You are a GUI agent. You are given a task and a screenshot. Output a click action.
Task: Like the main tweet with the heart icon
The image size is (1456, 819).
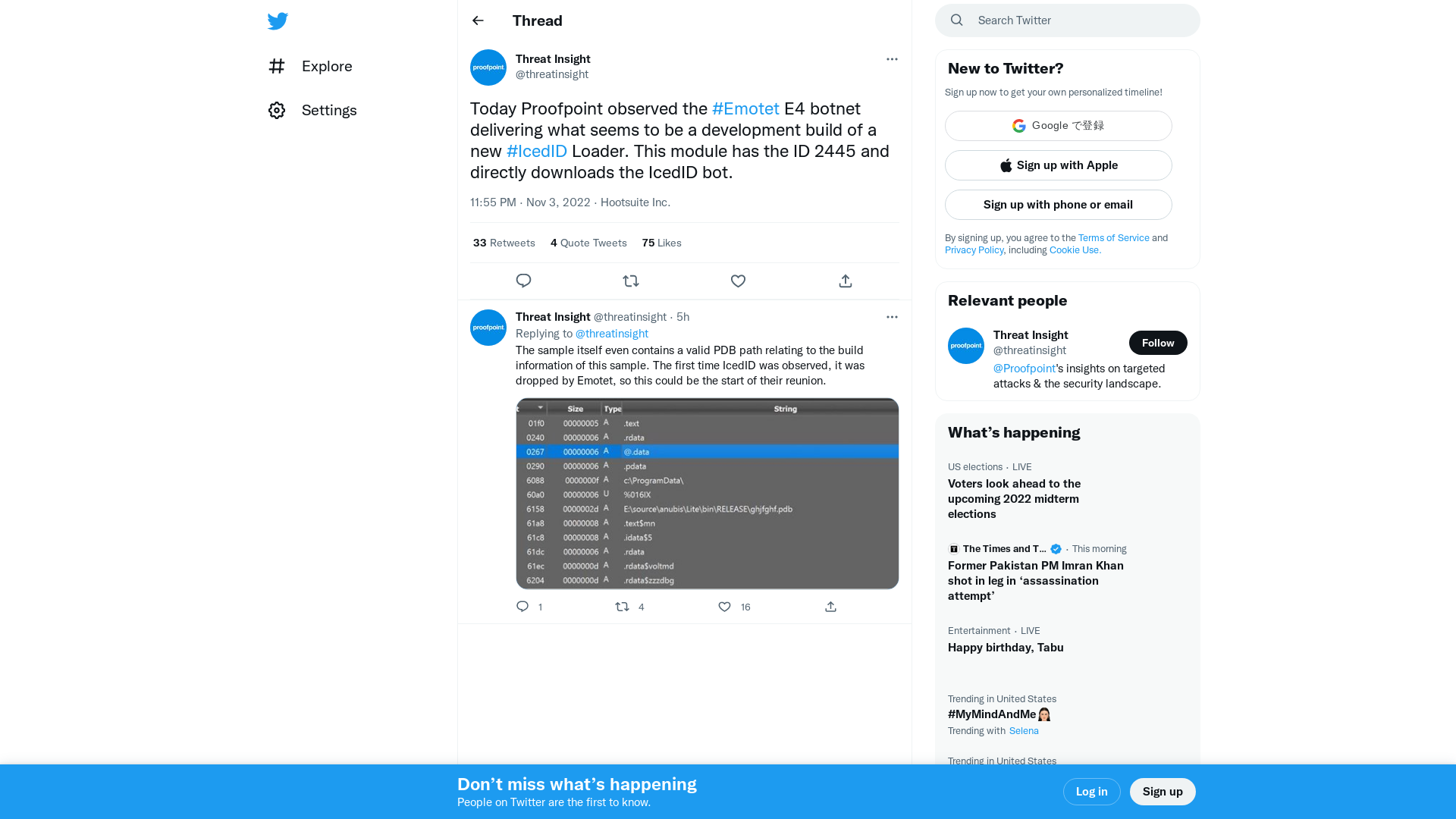click(x=738, y=281)
